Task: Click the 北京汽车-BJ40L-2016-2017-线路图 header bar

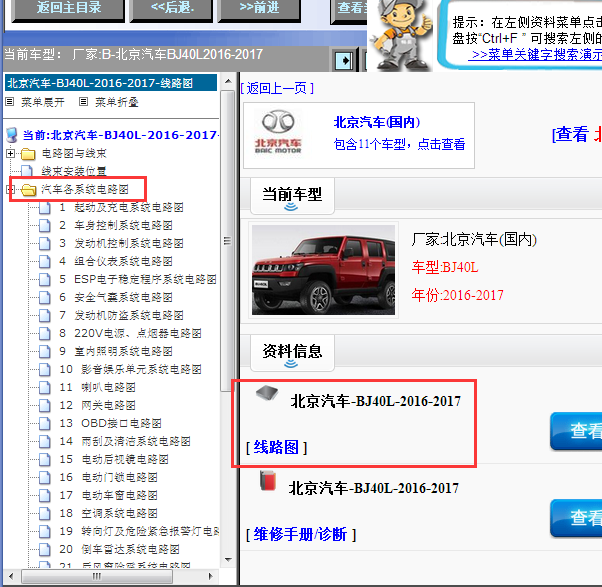Action: coord(111,83)
